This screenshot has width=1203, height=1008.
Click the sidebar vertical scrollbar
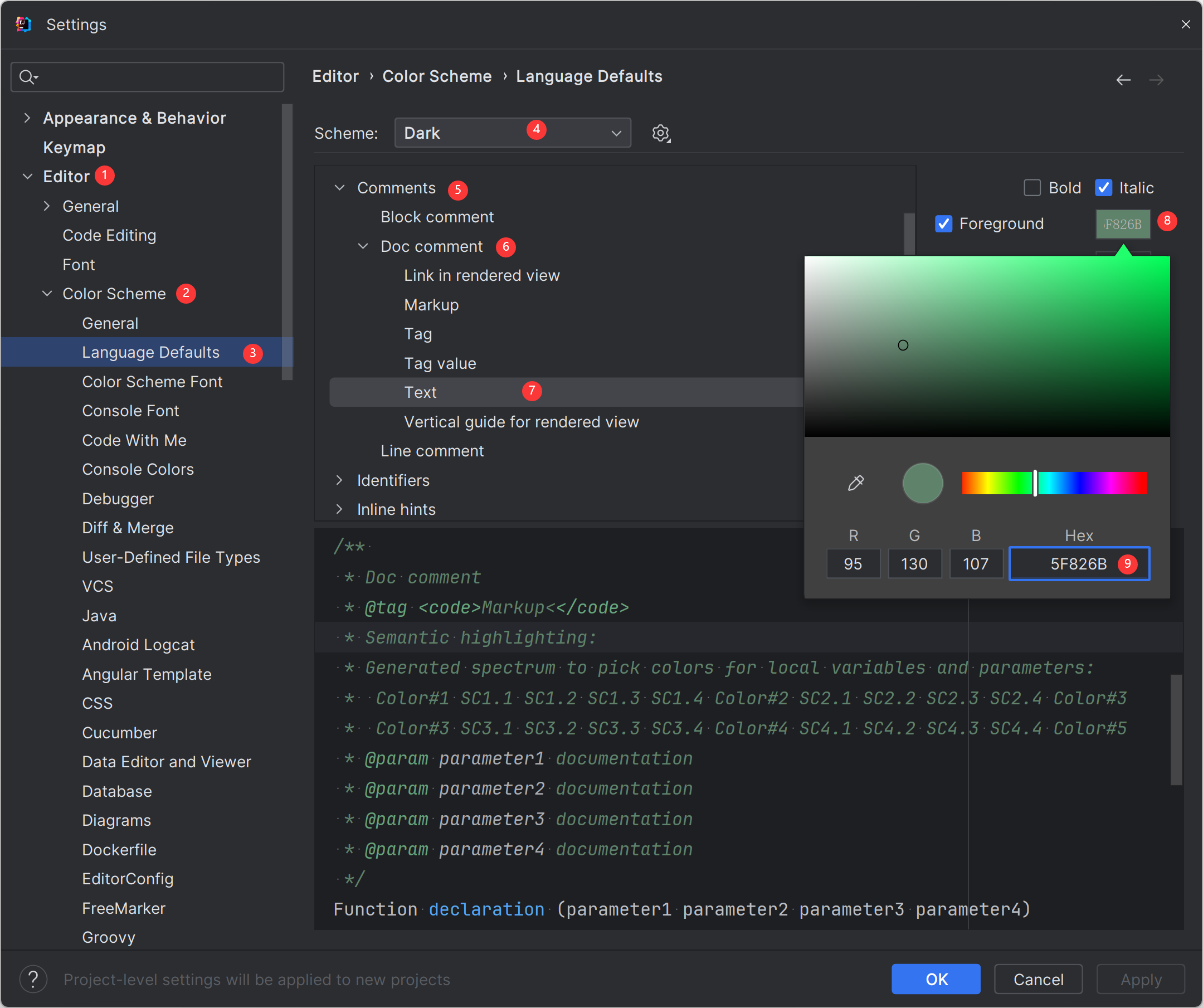(x=287, y=242)
